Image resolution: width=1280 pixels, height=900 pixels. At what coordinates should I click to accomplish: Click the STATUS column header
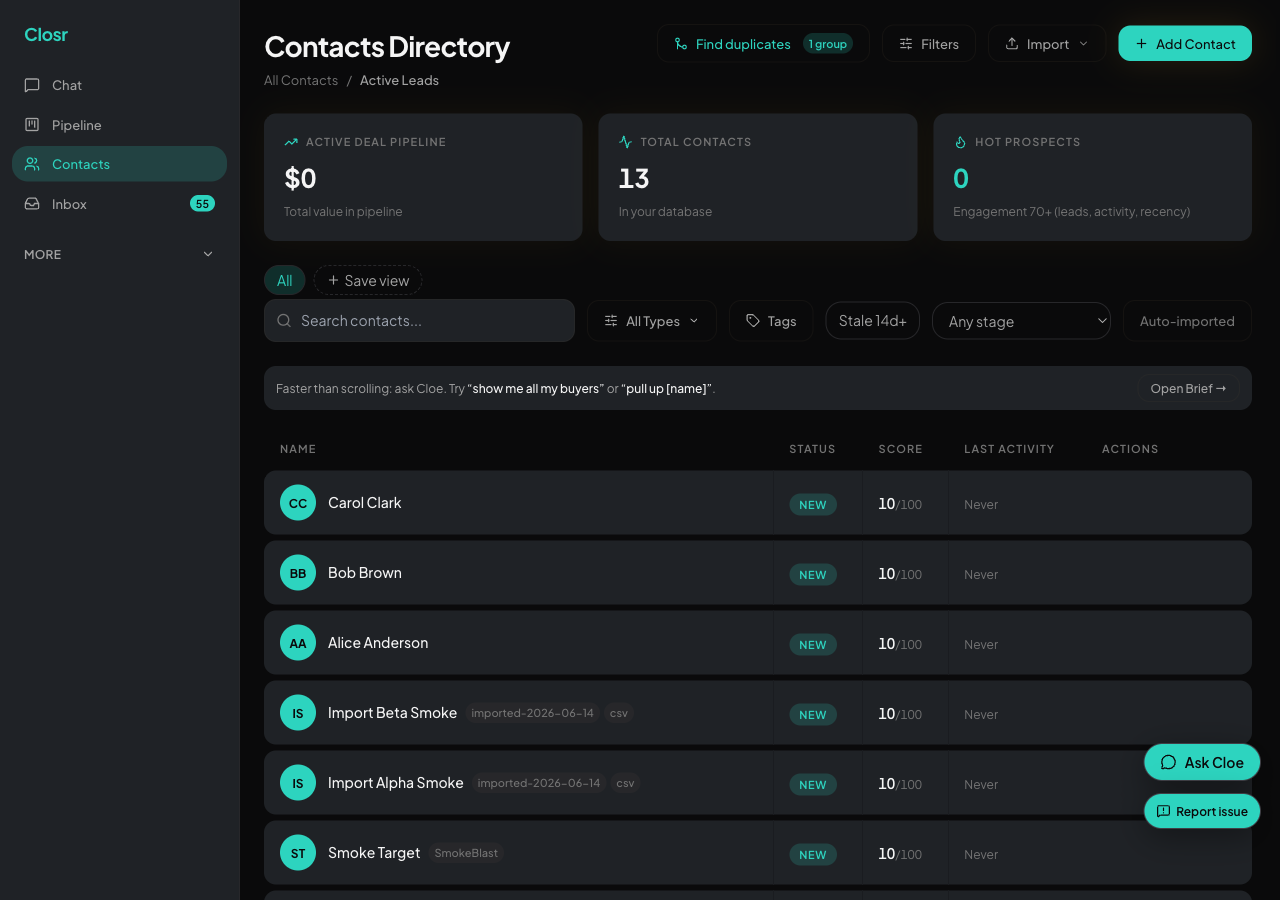pyautogui.click(x=812, y=449)
